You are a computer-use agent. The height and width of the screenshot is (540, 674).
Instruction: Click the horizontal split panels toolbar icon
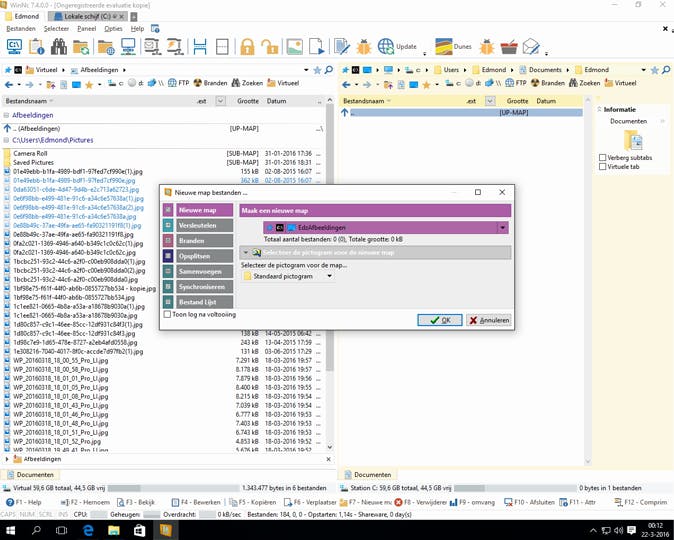200,46
